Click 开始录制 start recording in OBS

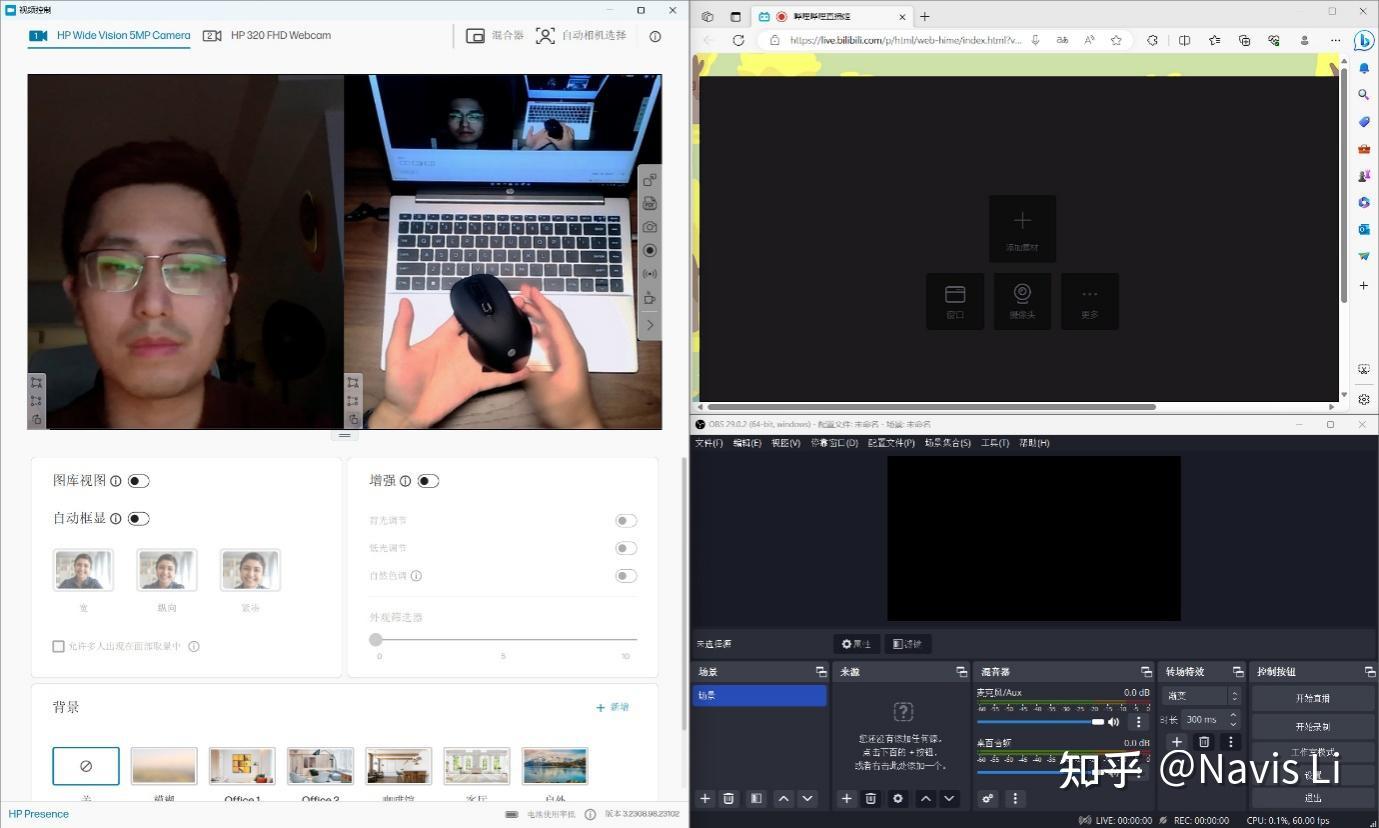[x=1312, y=726]
